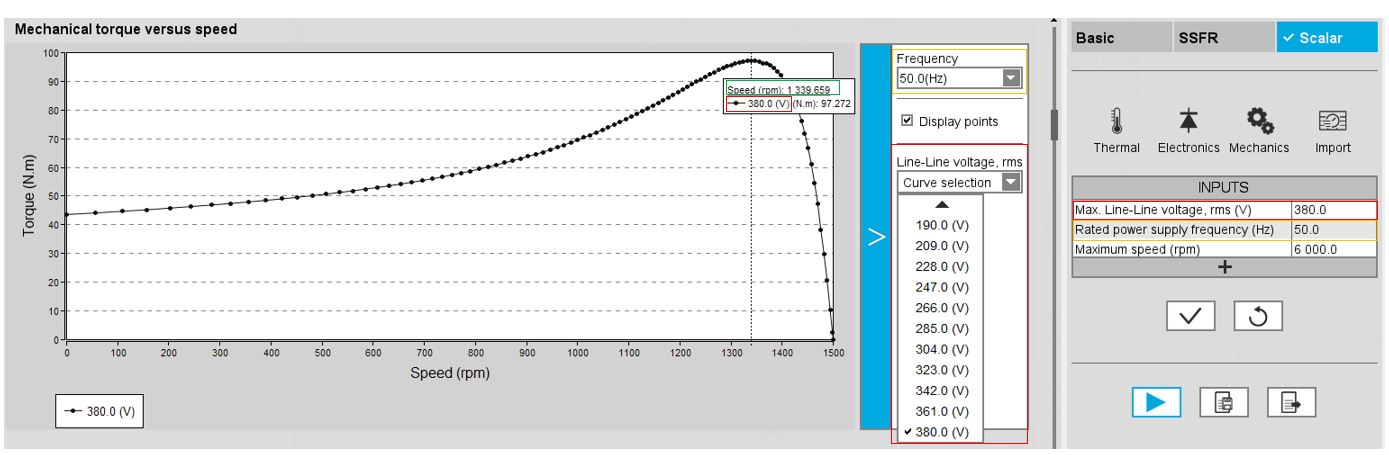This screenshot has width=1389, height=455.
Task: Run the test with play button
Action: (1156, 402)
